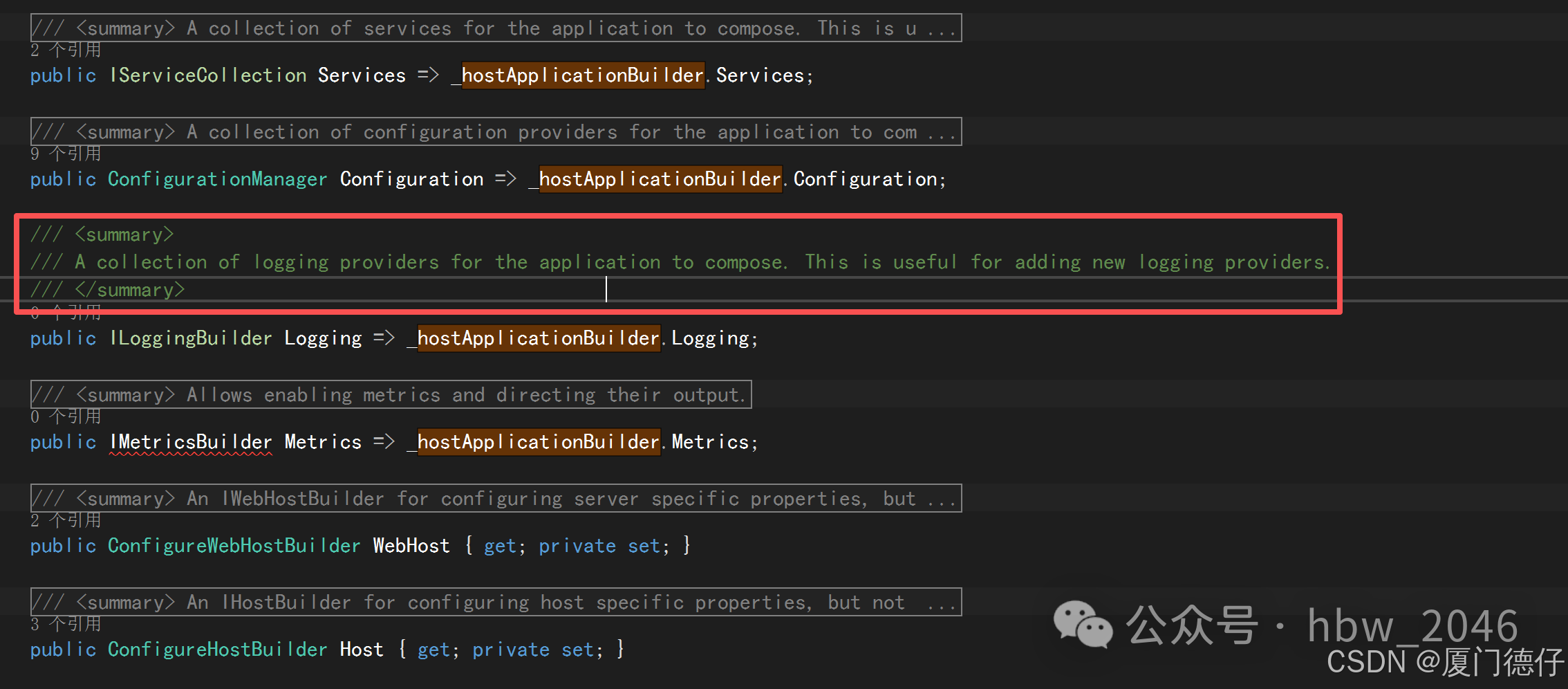The height and width of the screenshot is (689, 1568).
Task: Click _hostApplicationBuilder on the Logging line
Action: (x=534, y=338)
